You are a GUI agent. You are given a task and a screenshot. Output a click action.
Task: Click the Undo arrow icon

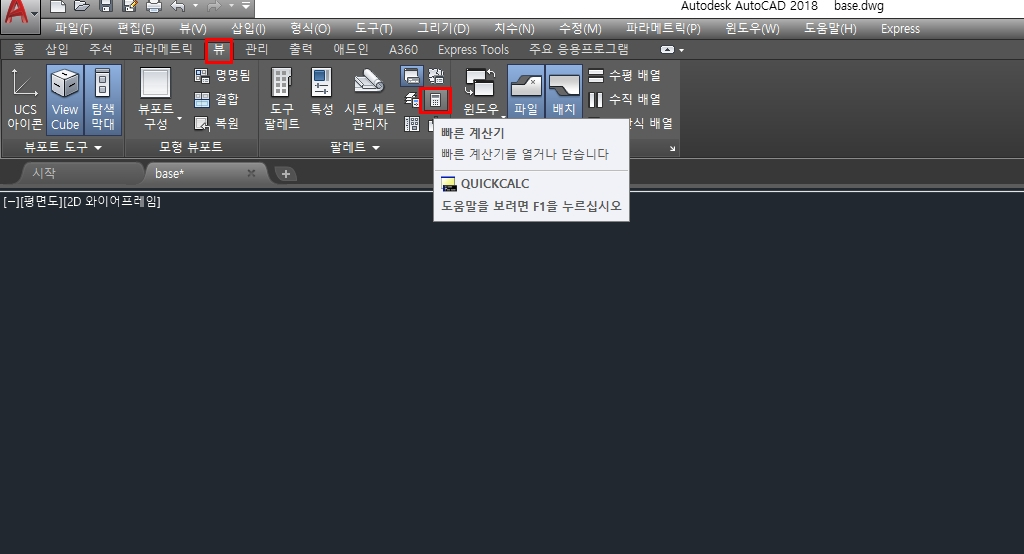coord(178,7)
